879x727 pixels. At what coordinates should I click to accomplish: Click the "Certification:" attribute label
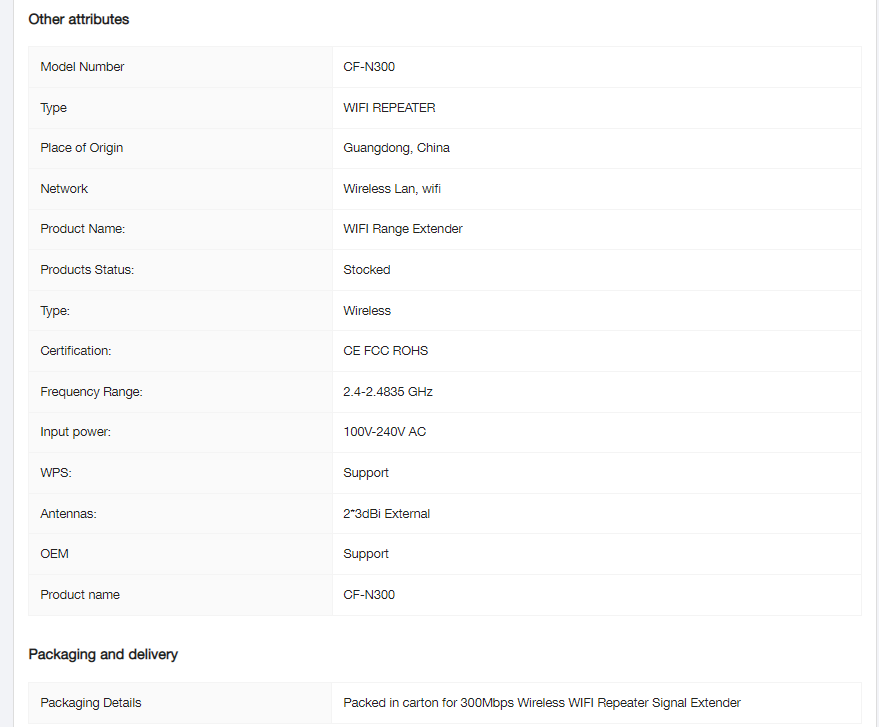(76, 351)
